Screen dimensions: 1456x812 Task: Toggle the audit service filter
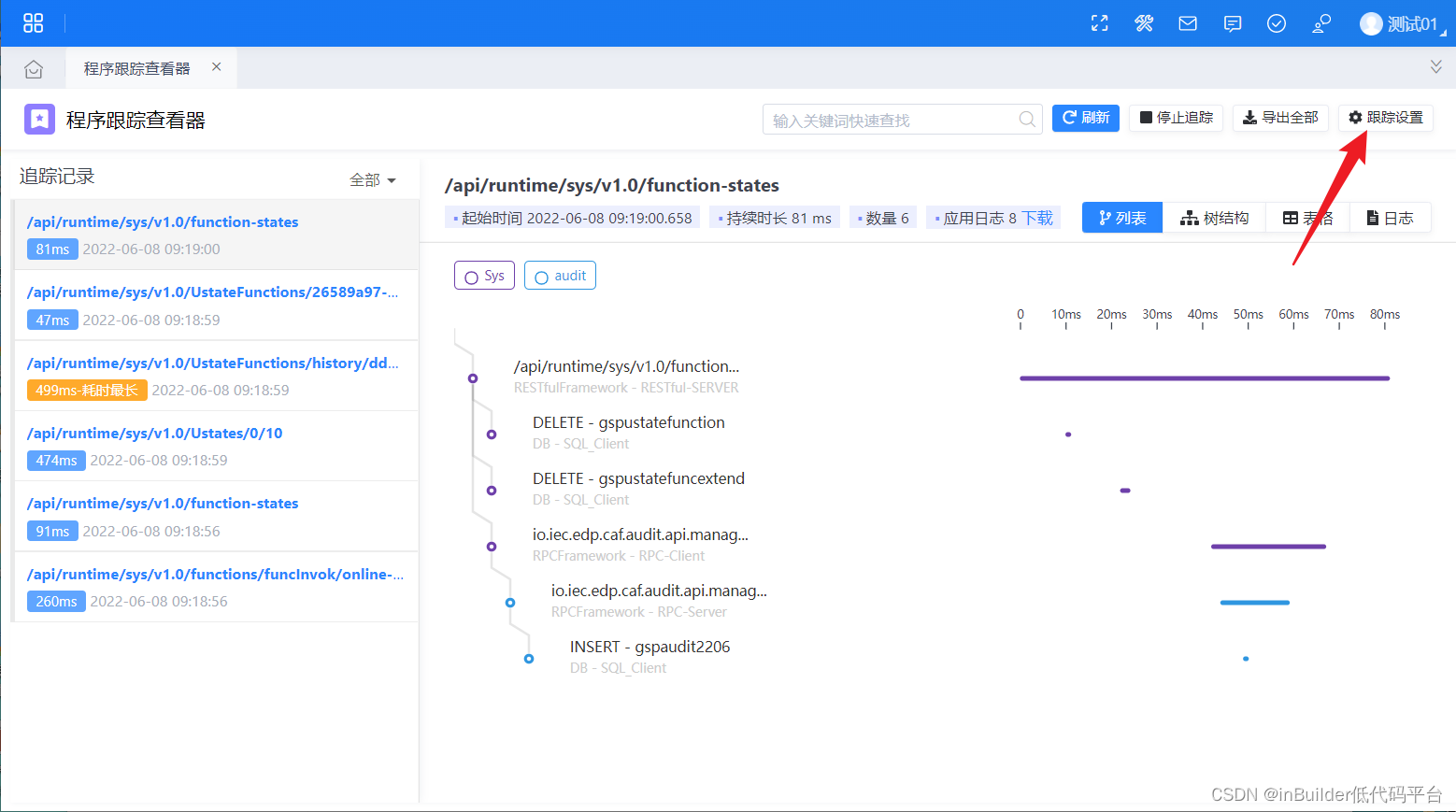(x=560, y=276)
